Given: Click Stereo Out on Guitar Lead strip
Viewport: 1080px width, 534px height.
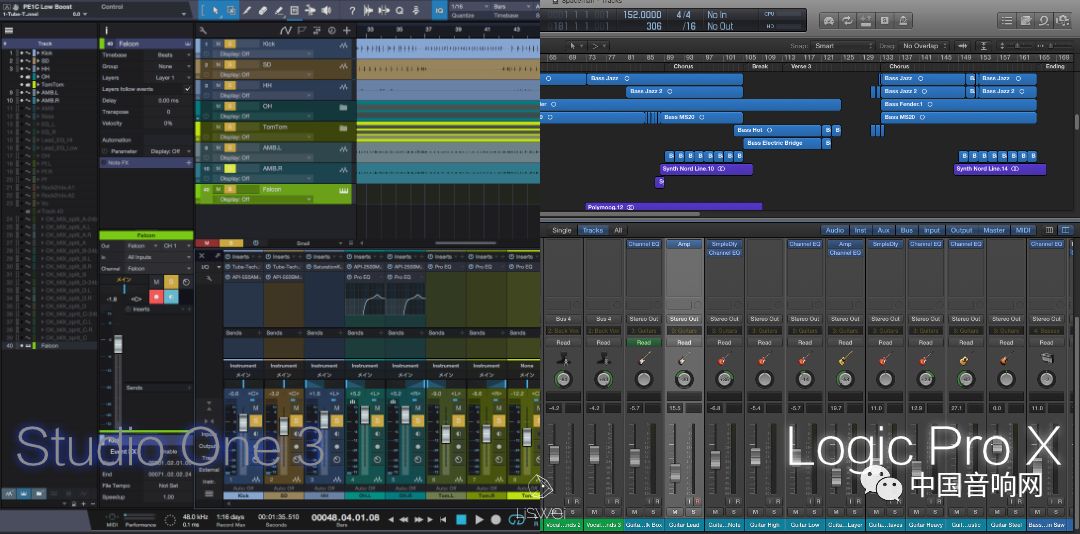Looking at the screenshot, I should click(684, 319).
